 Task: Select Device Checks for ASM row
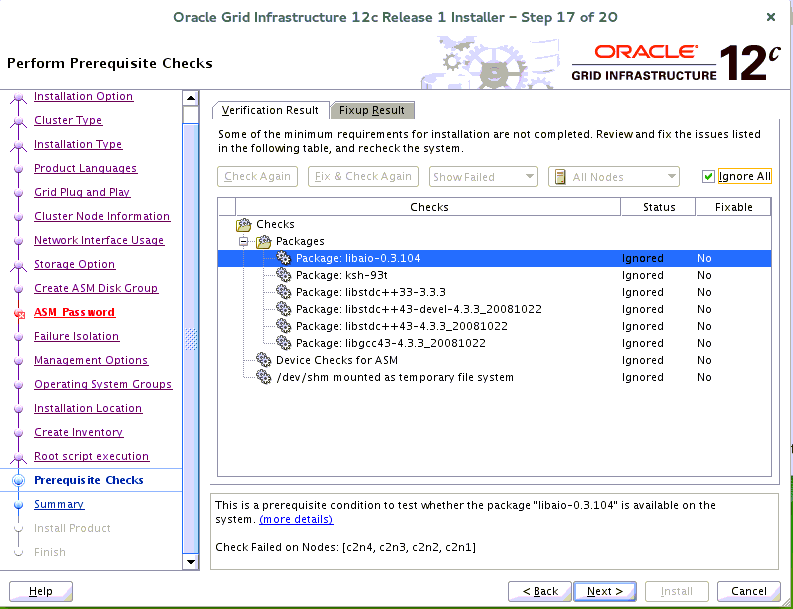pyautogui.click(x=494, y=360)
